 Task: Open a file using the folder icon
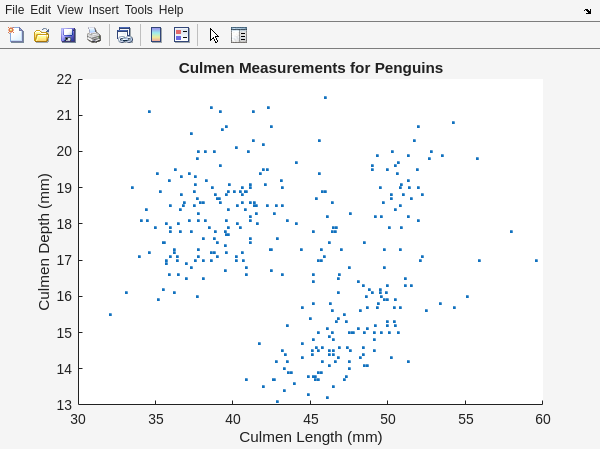(x=42, y=35)
